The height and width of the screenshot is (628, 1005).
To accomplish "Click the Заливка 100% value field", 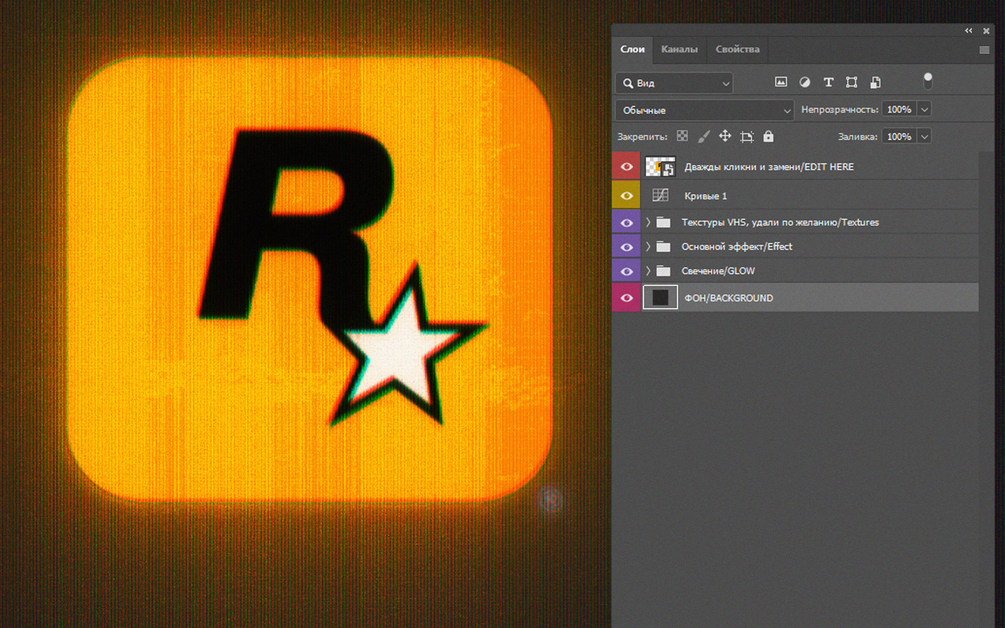I will [x=899, y=136].
